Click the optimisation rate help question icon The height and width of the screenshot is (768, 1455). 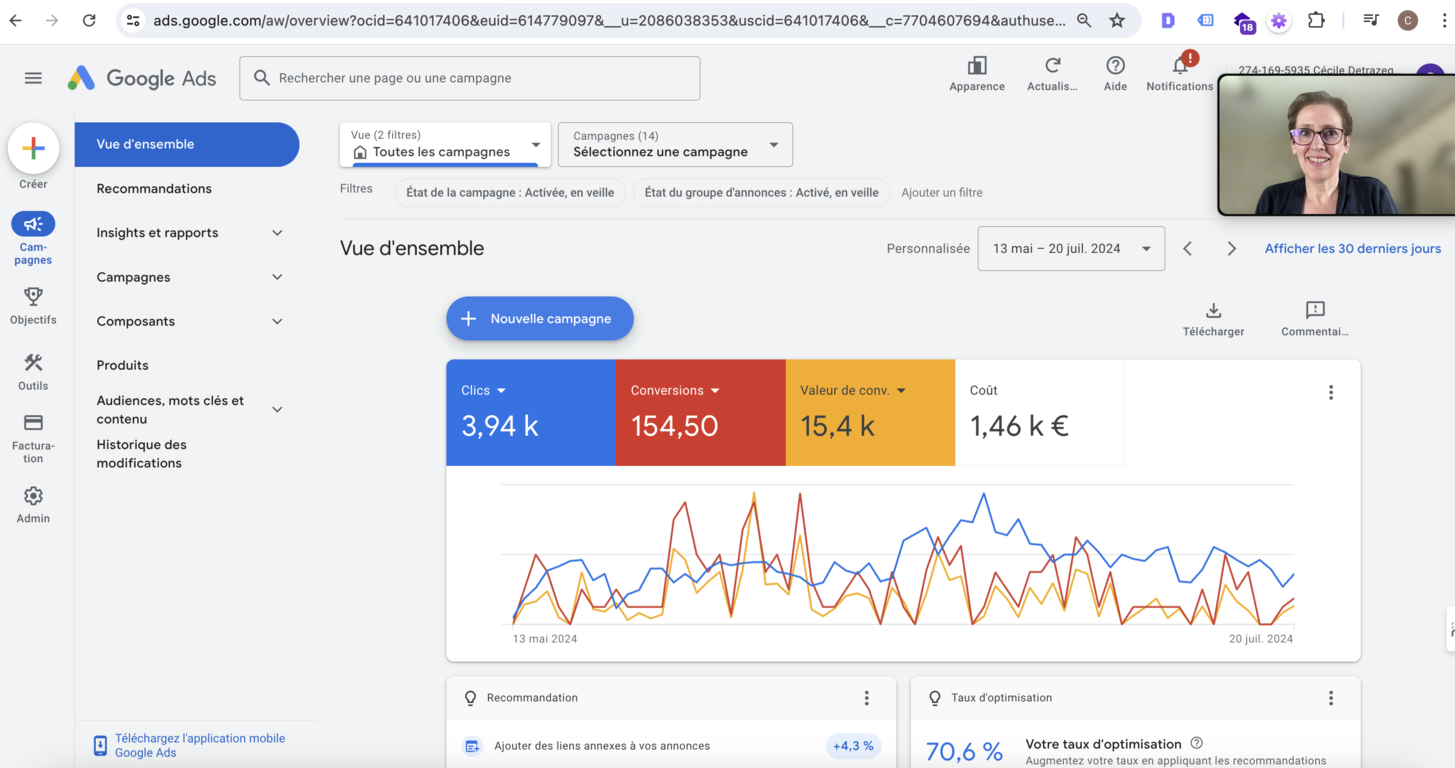coord(1197,743)
